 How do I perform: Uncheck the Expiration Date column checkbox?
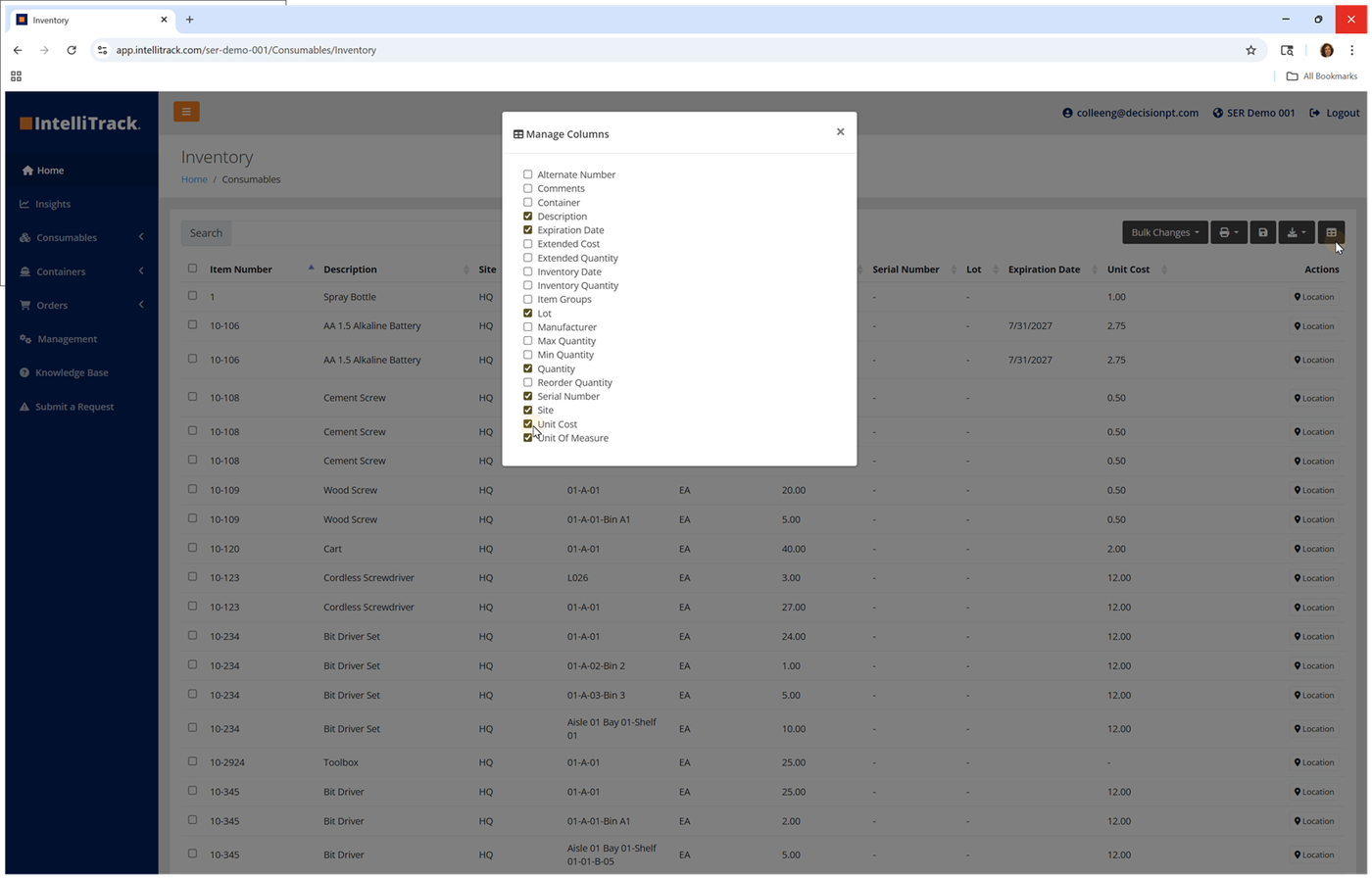pos(527,230)
